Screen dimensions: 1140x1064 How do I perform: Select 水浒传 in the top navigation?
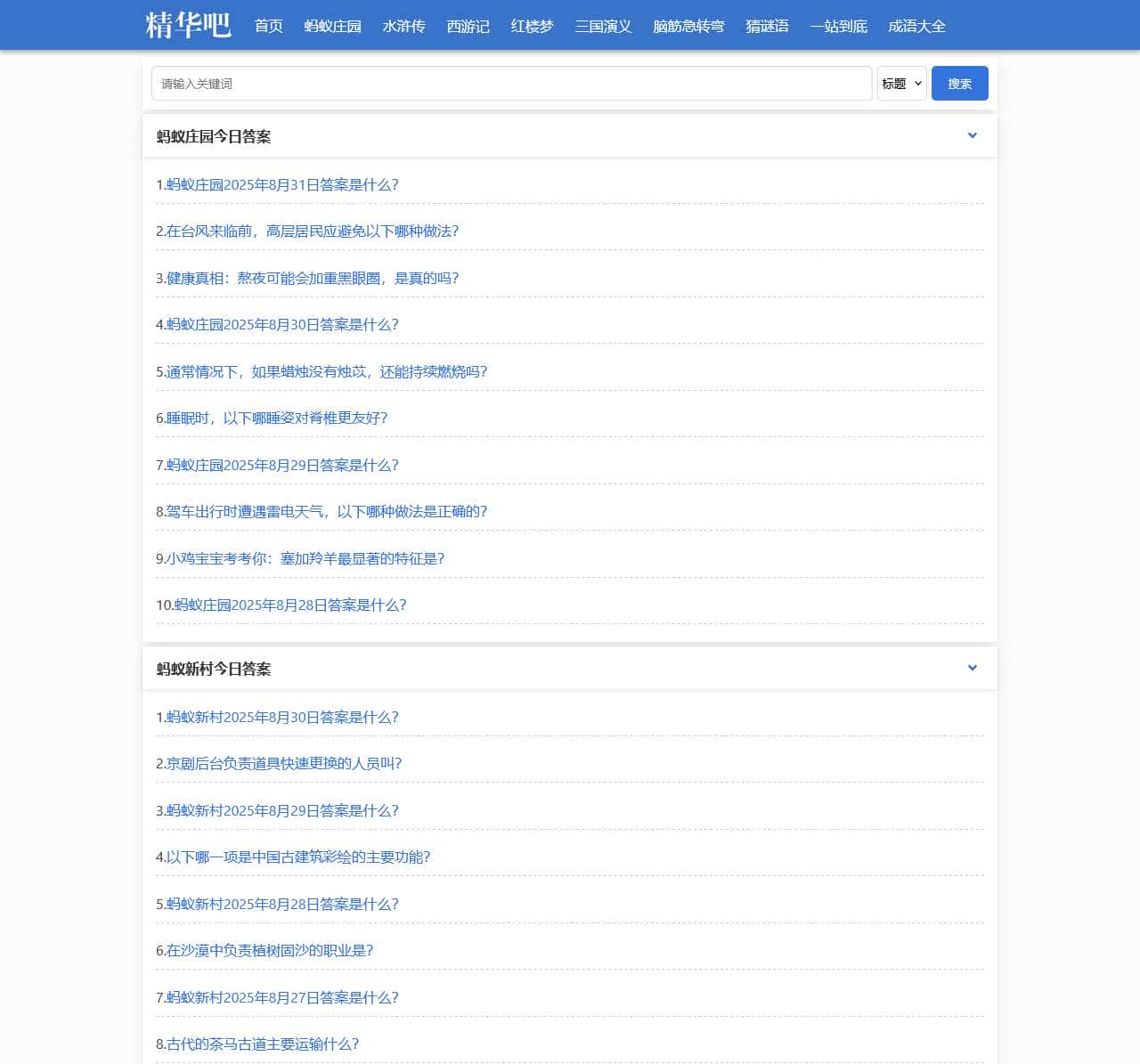tap(403, 27)
